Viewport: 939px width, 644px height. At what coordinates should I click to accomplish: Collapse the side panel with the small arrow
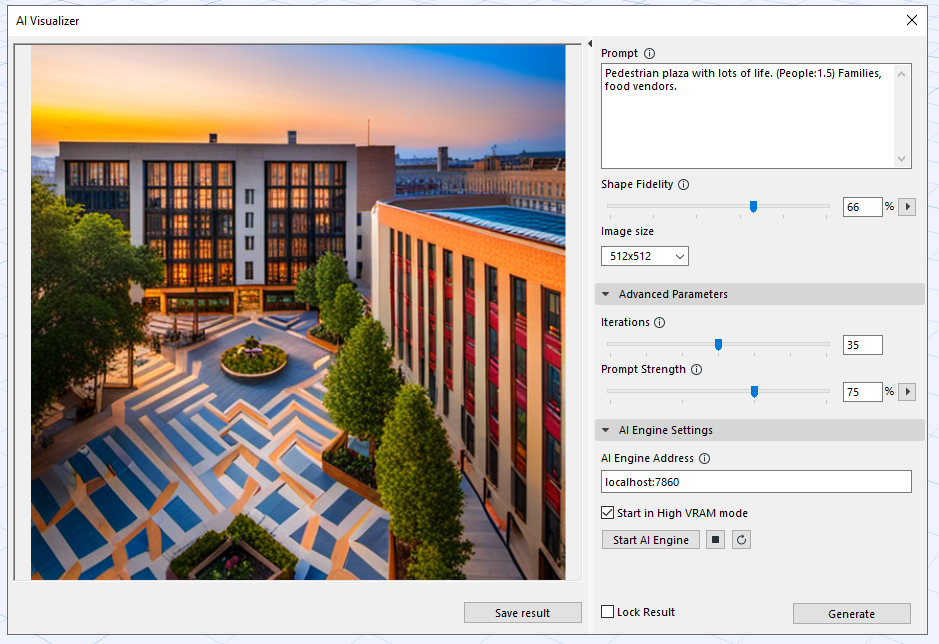[590, 44]
